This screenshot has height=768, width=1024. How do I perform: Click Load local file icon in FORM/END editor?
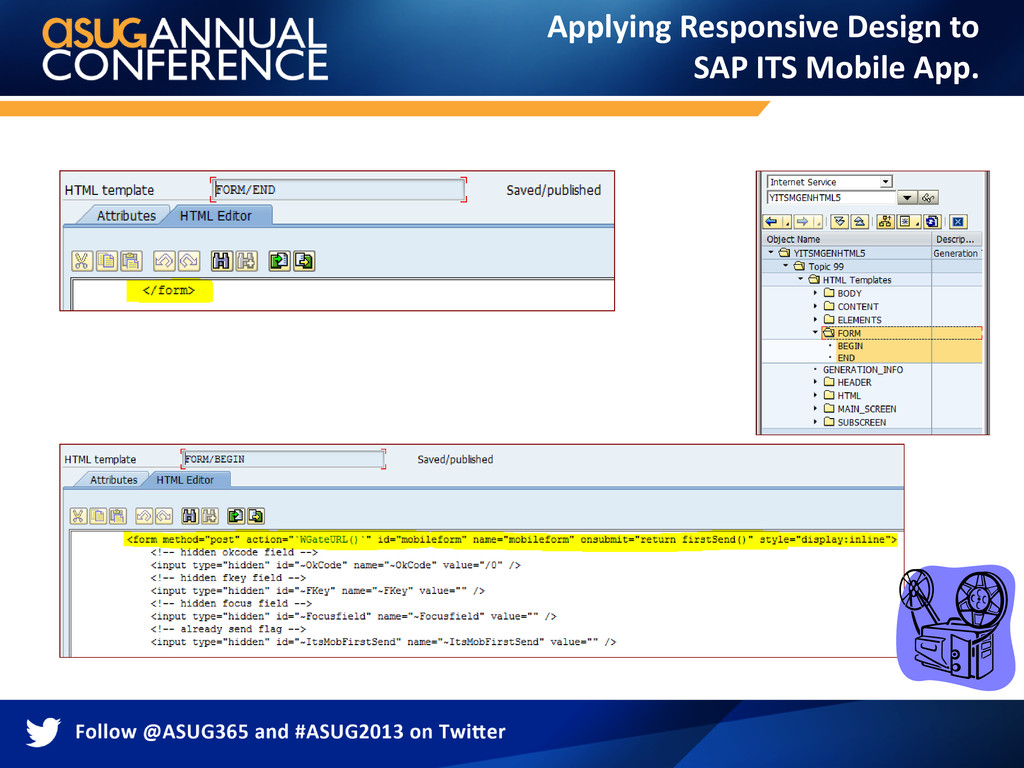[x=279, y=261]
